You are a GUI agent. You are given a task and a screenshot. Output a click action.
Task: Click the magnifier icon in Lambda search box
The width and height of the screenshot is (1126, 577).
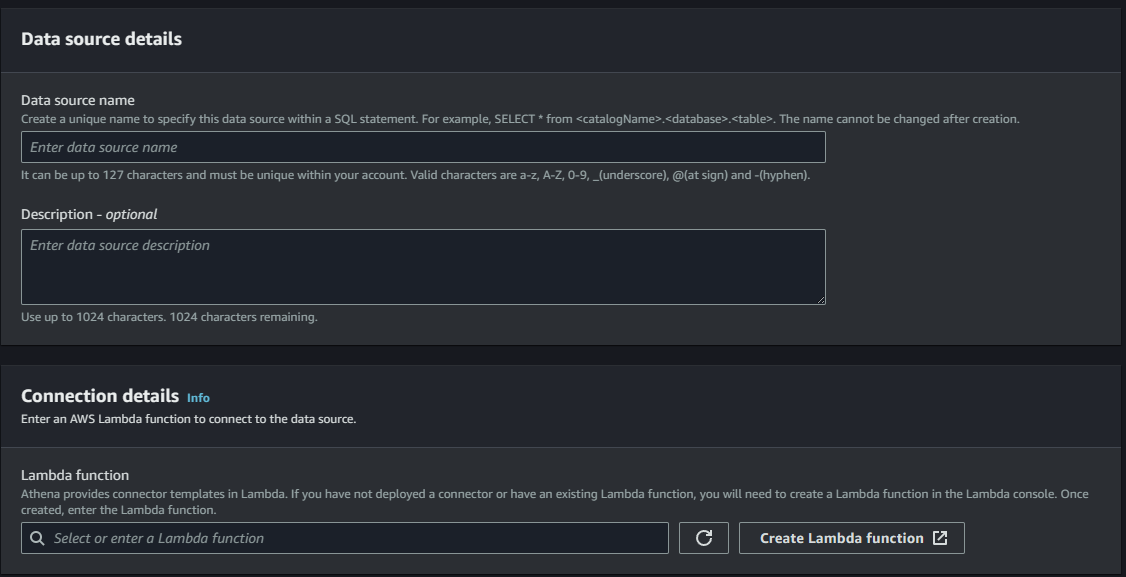38,538
